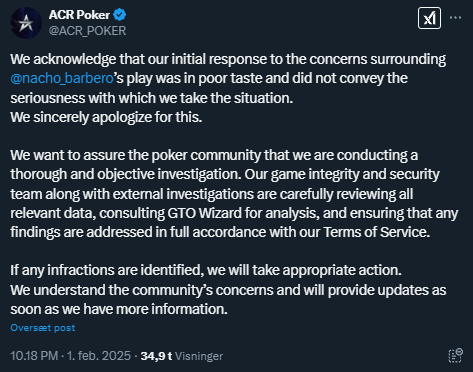Click the 1. feb. 2025 date
473x372 pixels.
pos(99,356)
